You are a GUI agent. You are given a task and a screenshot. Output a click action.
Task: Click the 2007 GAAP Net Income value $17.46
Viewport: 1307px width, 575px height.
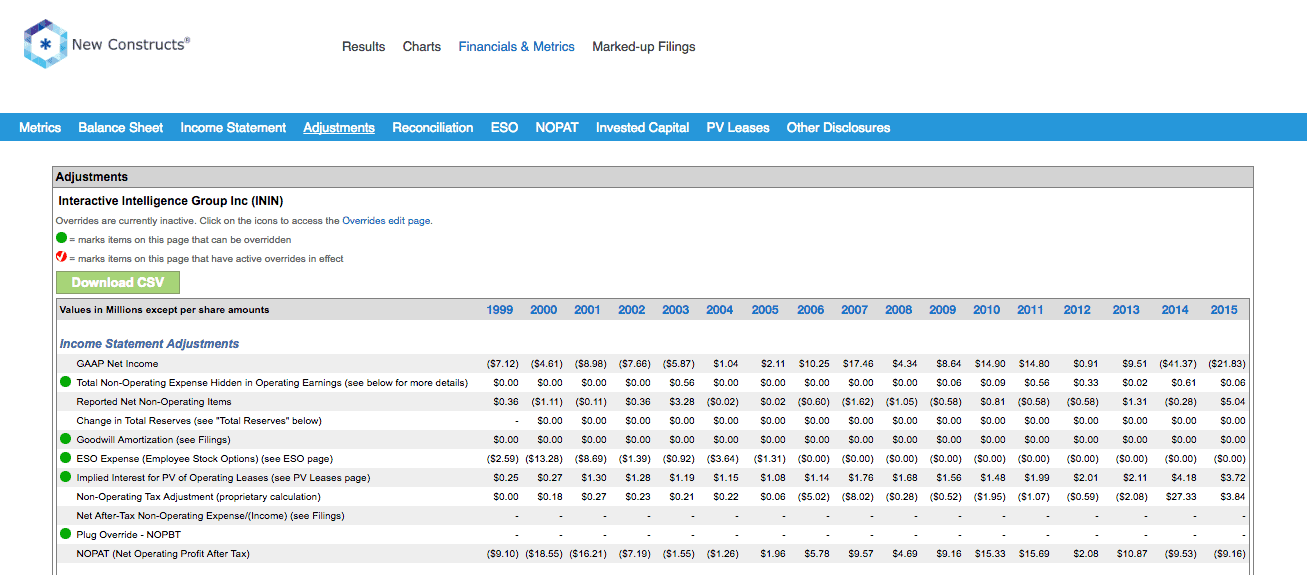[859, 363]
